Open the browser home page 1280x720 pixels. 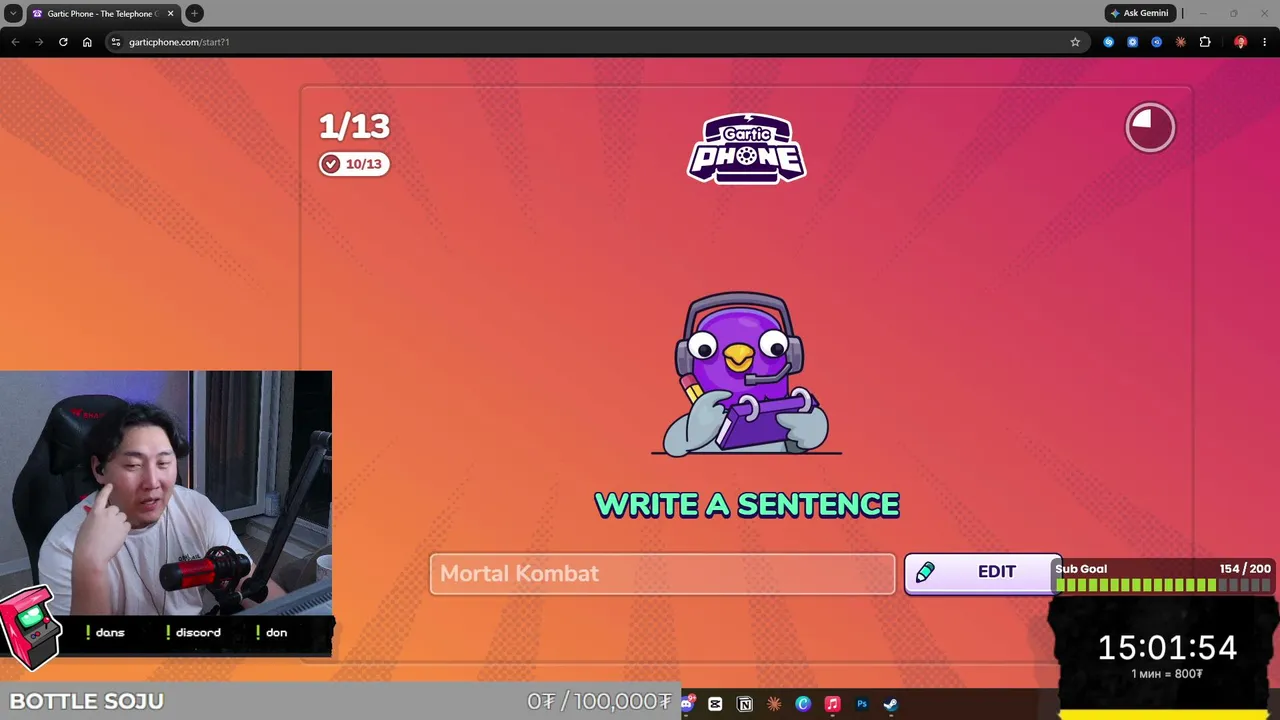[87, 42]
